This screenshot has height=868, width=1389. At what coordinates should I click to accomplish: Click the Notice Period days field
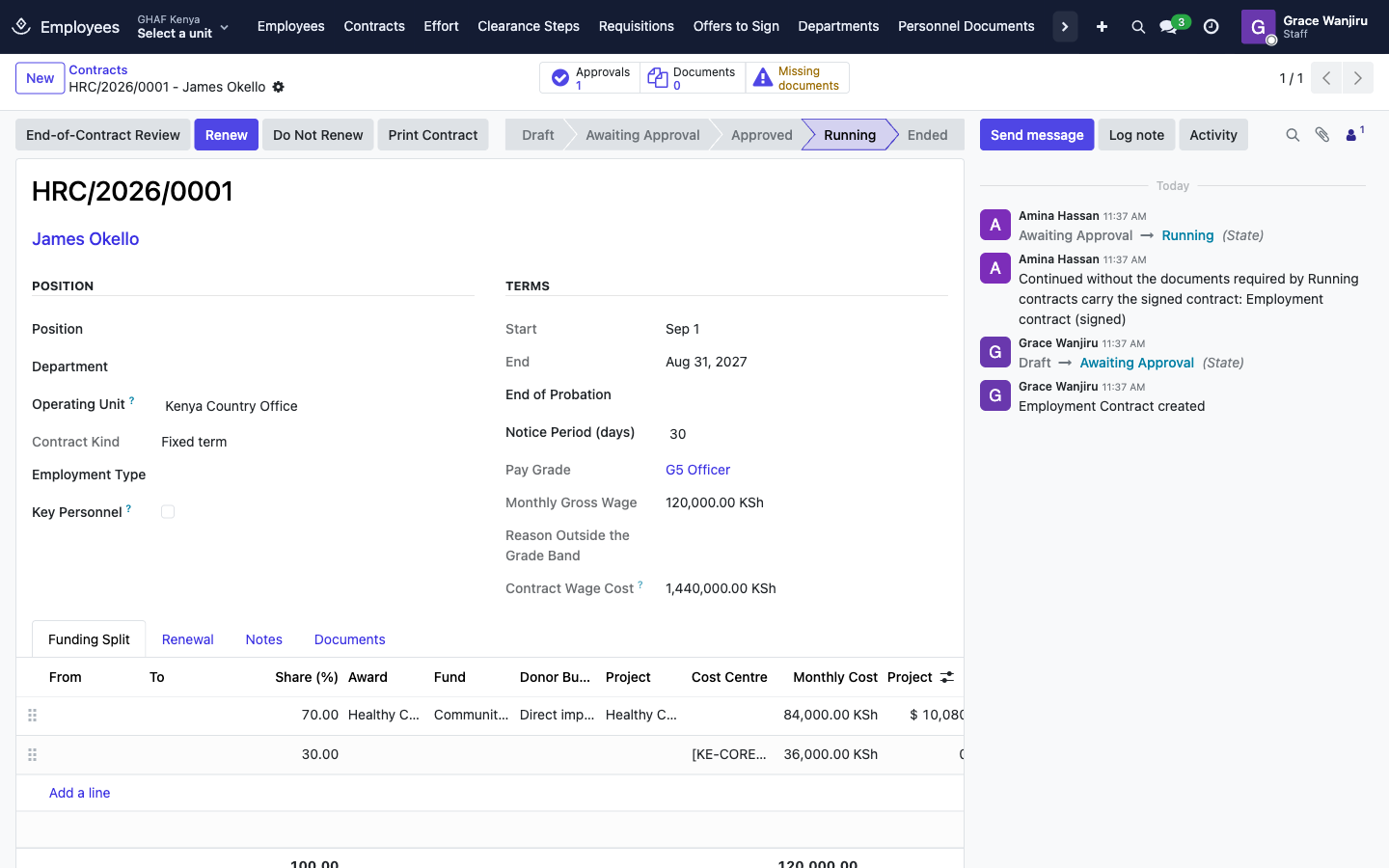806,434
